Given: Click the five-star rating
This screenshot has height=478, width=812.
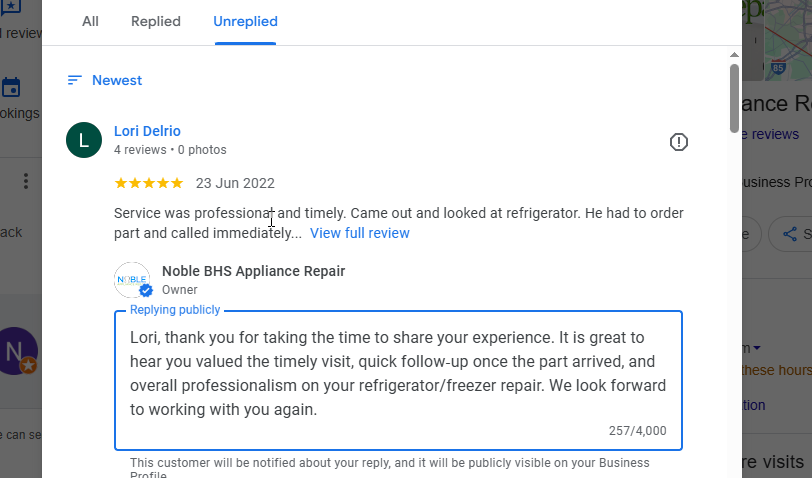Looking at the screenshot, I should 149,183.
